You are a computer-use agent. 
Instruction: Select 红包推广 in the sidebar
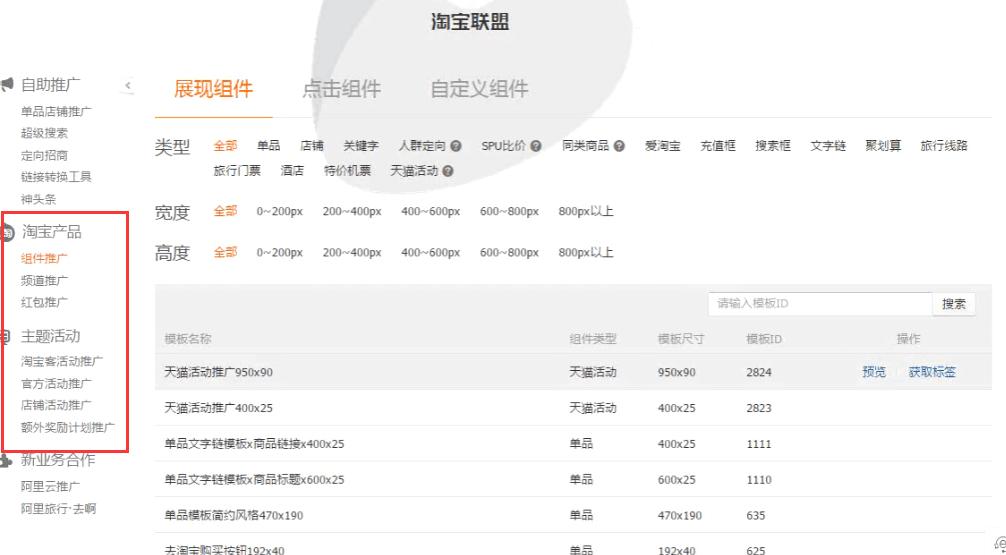click(x=44, y=302)
